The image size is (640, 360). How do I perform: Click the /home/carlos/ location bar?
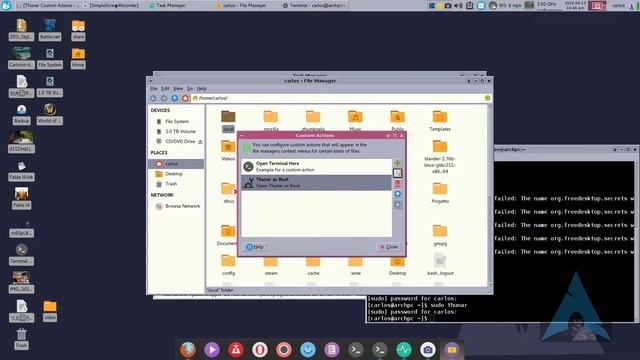tap(337, 98)
